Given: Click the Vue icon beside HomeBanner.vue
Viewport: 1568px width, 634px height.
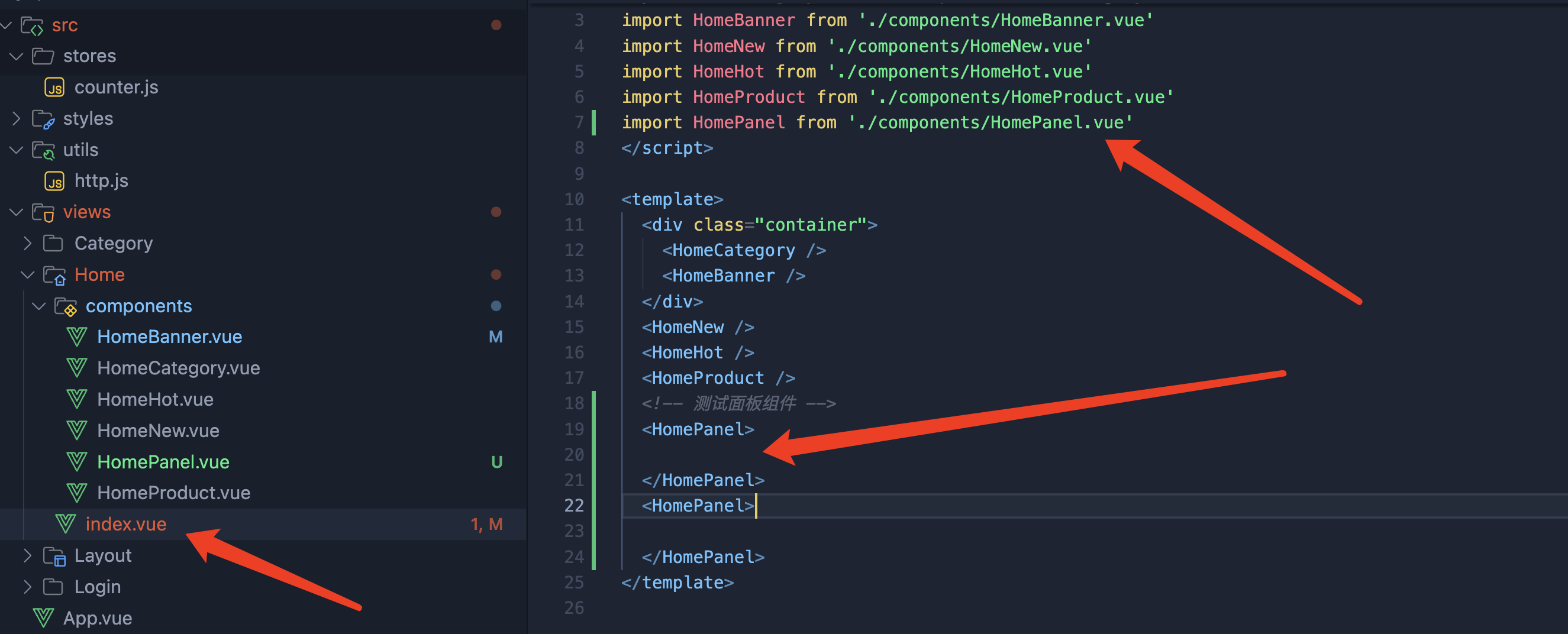Looking at the screenshot, I should pos(77,337).
